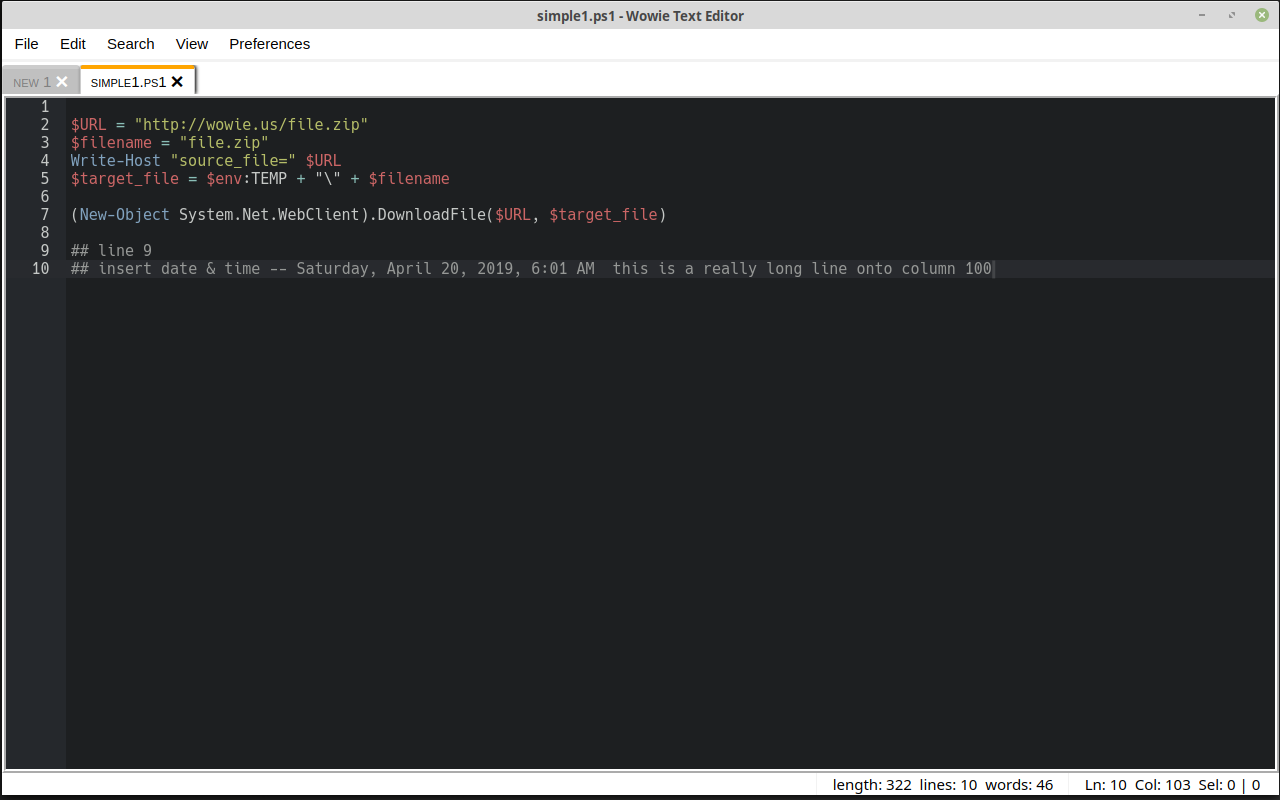
Task: Minimize the Wowie Text Editor window
Action: [x=1202, y=15]
